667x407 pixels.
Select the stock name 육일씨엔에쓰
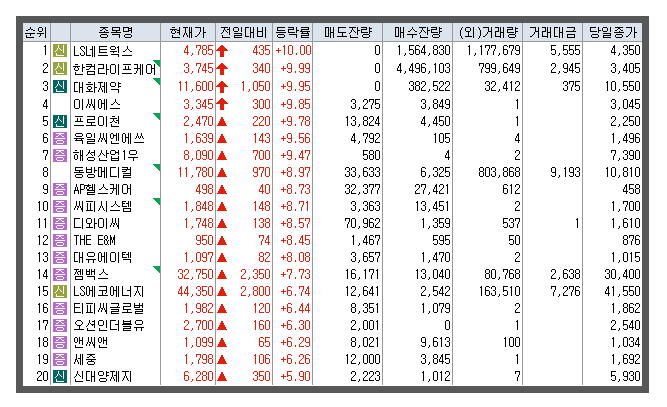109,139
